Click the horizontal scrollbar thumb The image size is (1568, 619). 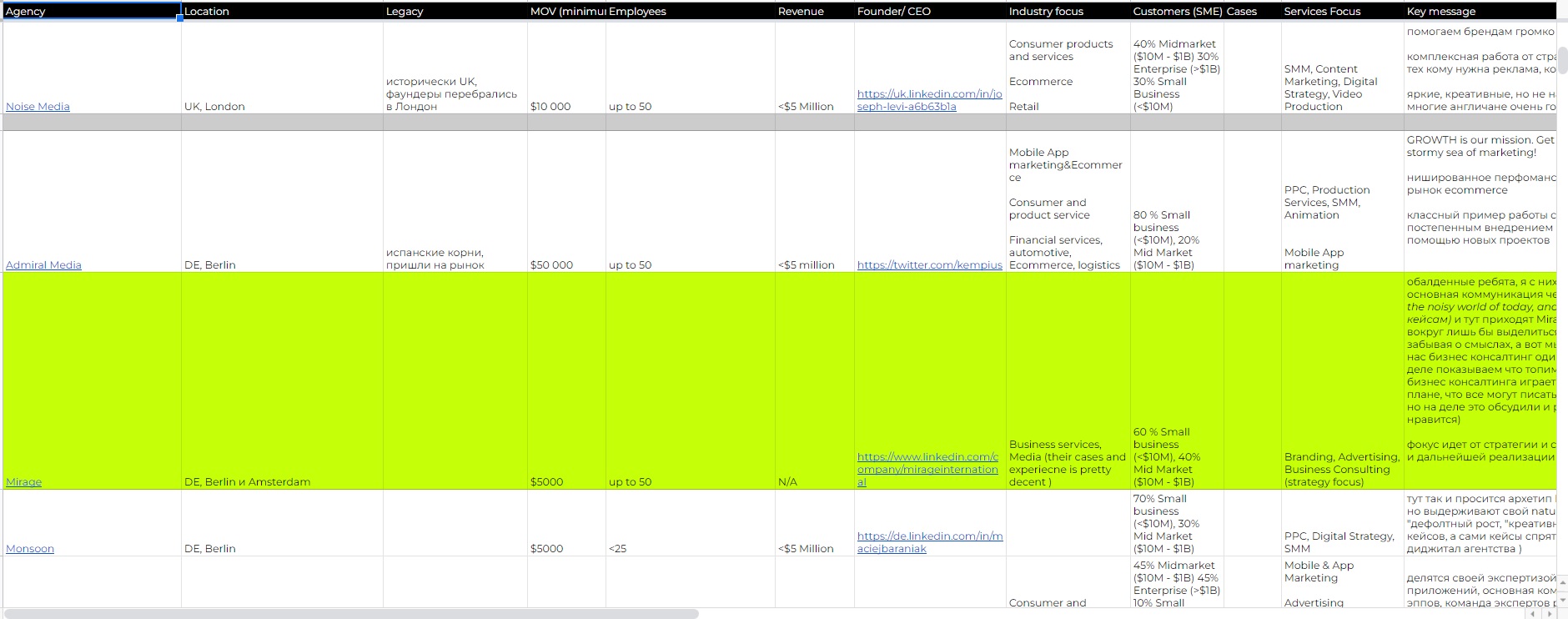point(351,614)
